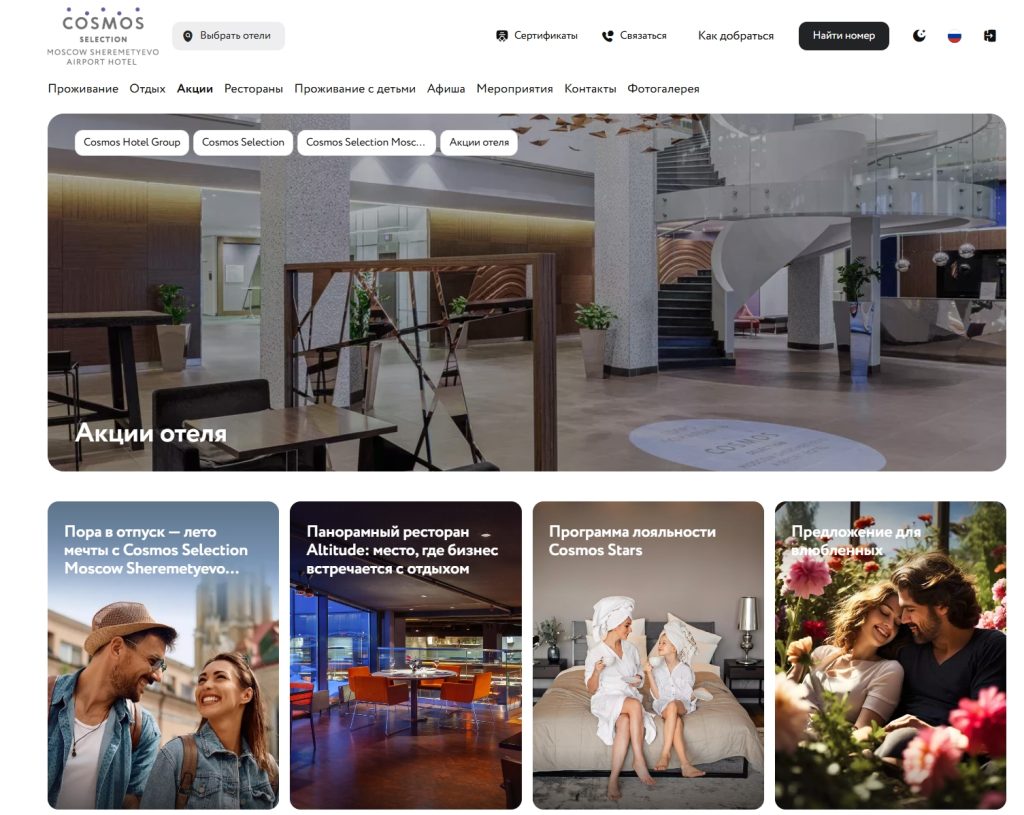The image size is (1024, 815).
Task: Open the Предложение для влюбленных card
Action: click(x=890, y=655)
